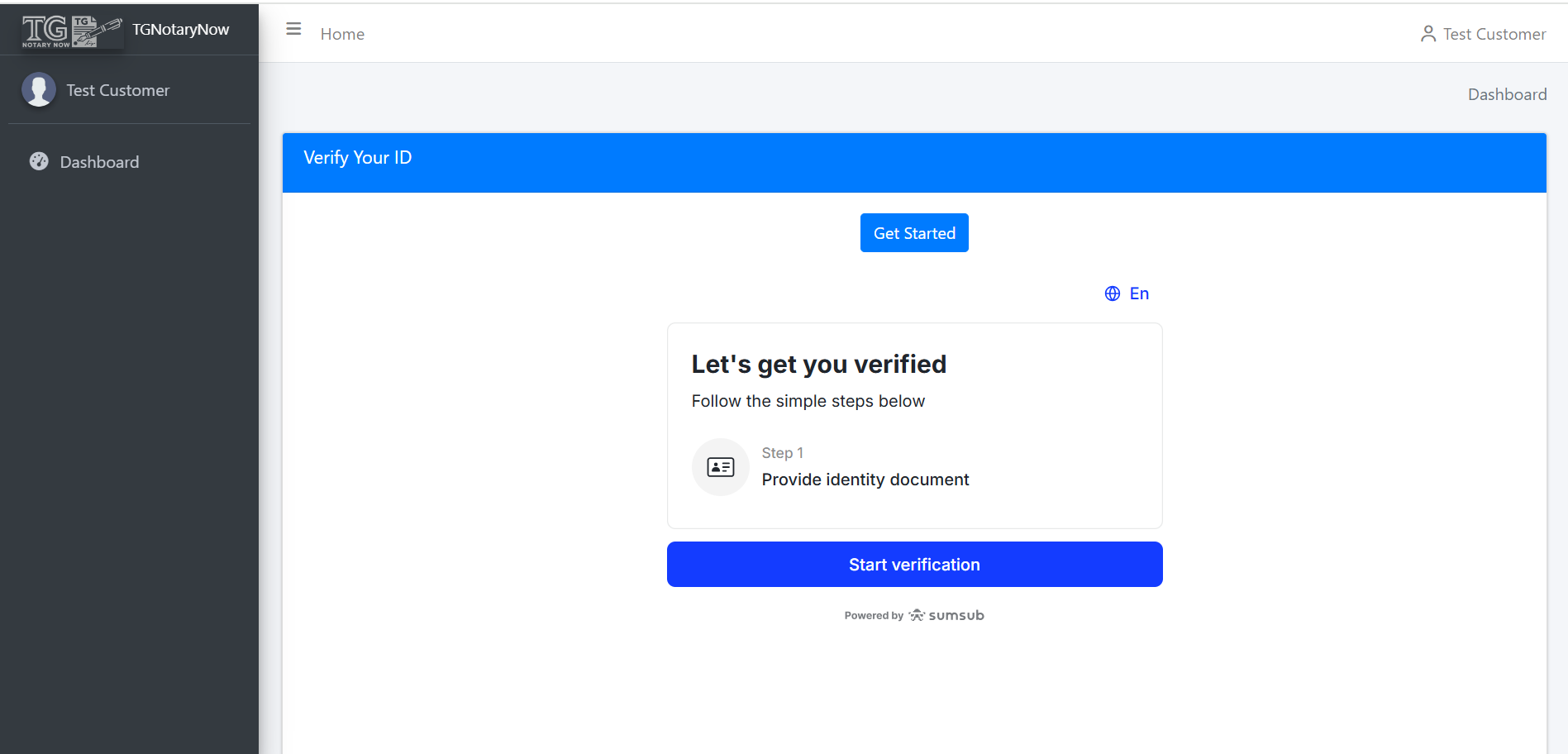This screenshot has height=754, width=1568.
Task: Click the Dashboard breadcrumb text
Action: point(1507,94)
